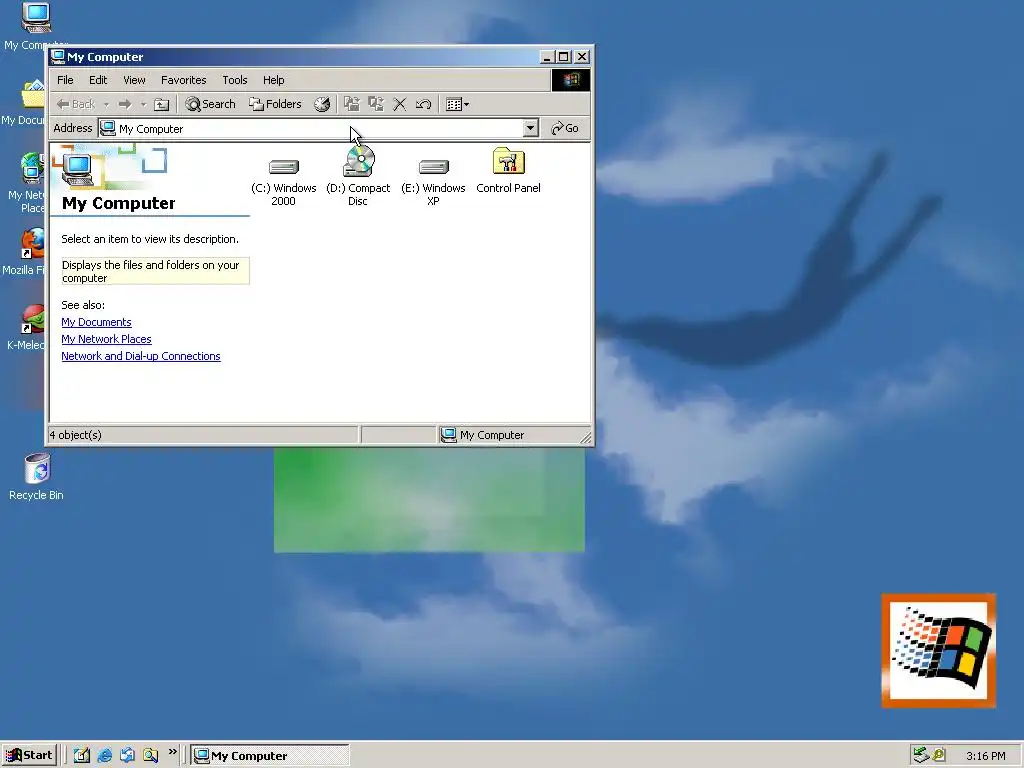Image resolution: width=1024 pixels, height=768 pixels.
Task: Follow the My Network Places link
Action: pyautogui.click(x=106, y=339)
